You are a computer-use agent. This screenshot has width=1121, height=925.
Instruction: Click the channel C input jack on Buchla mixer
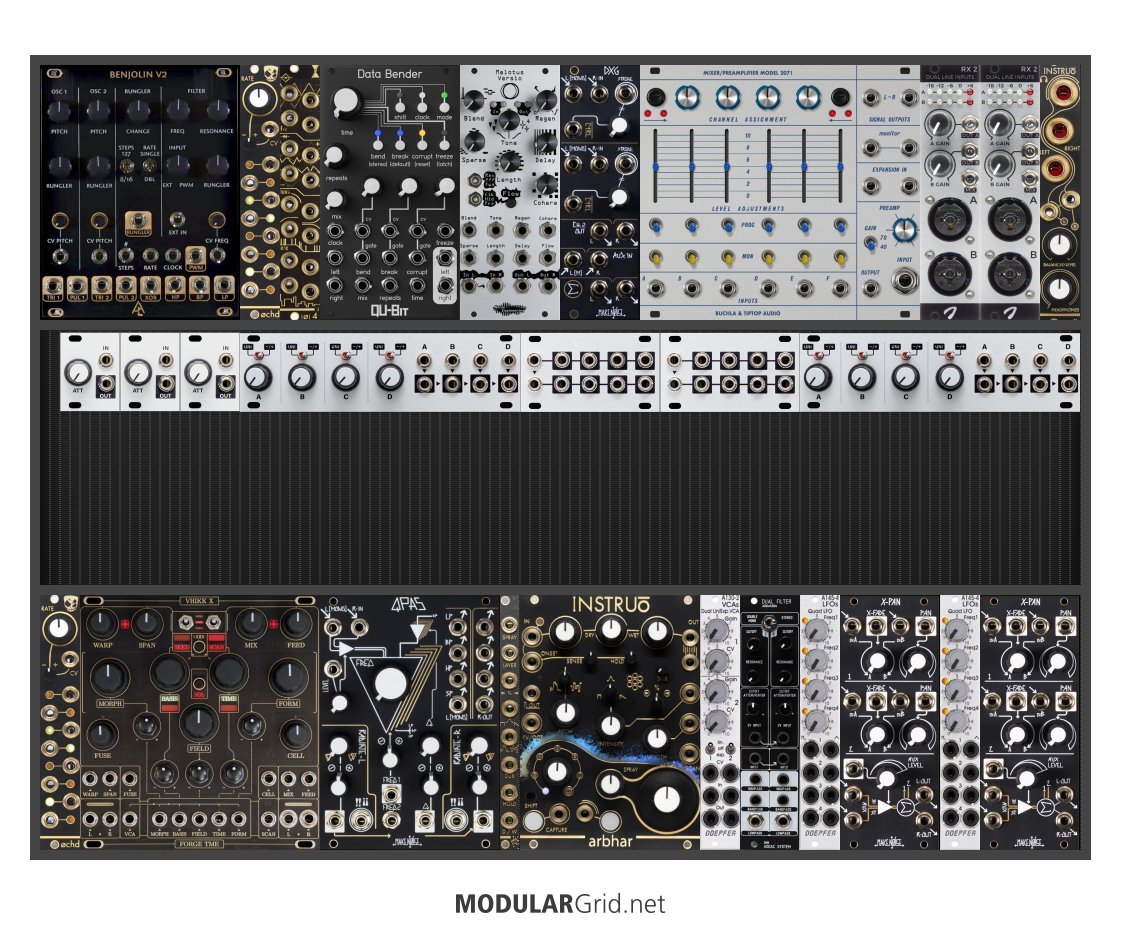click(x=729, y=288)
